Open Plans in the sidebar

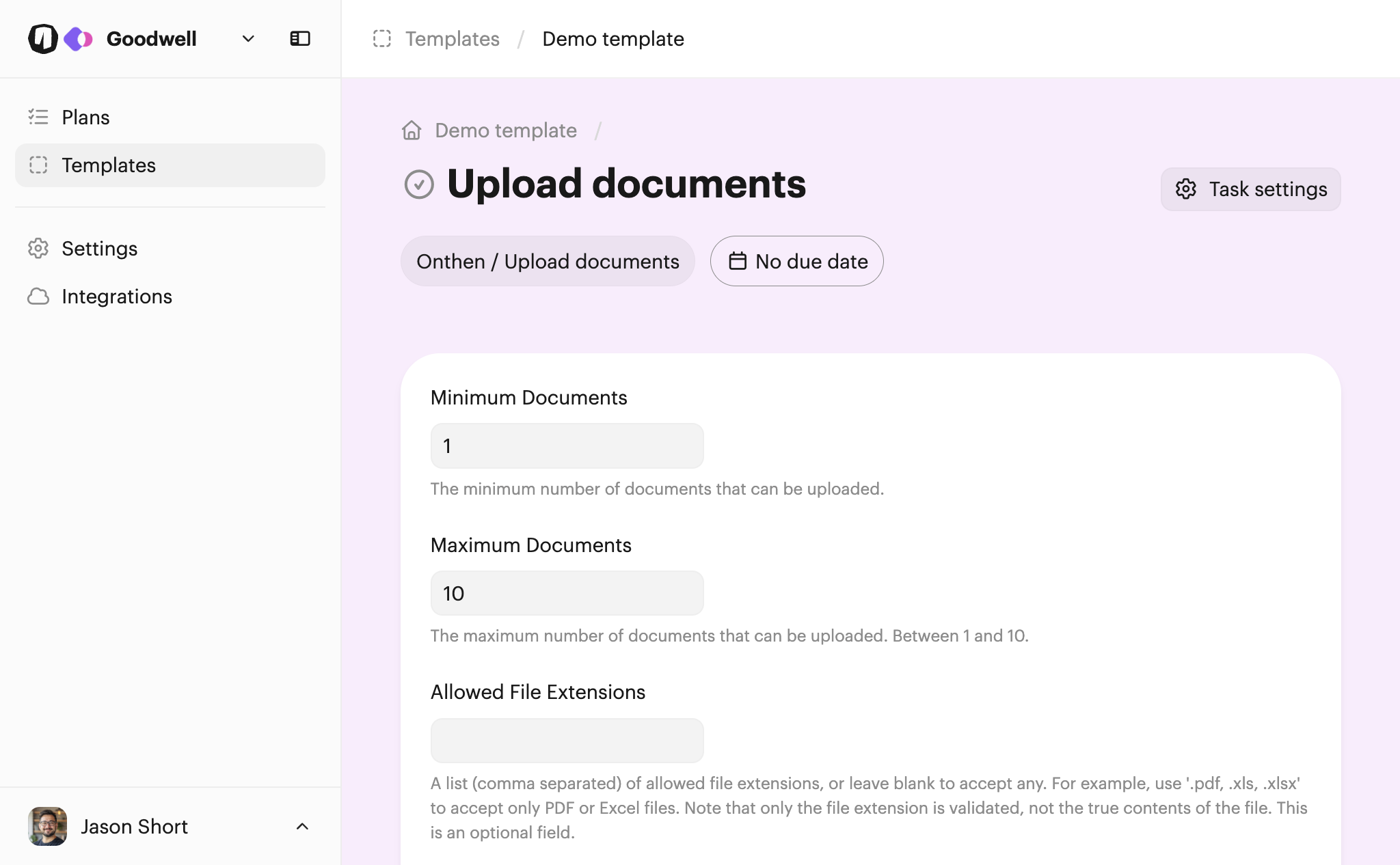[x=85, y=118]
